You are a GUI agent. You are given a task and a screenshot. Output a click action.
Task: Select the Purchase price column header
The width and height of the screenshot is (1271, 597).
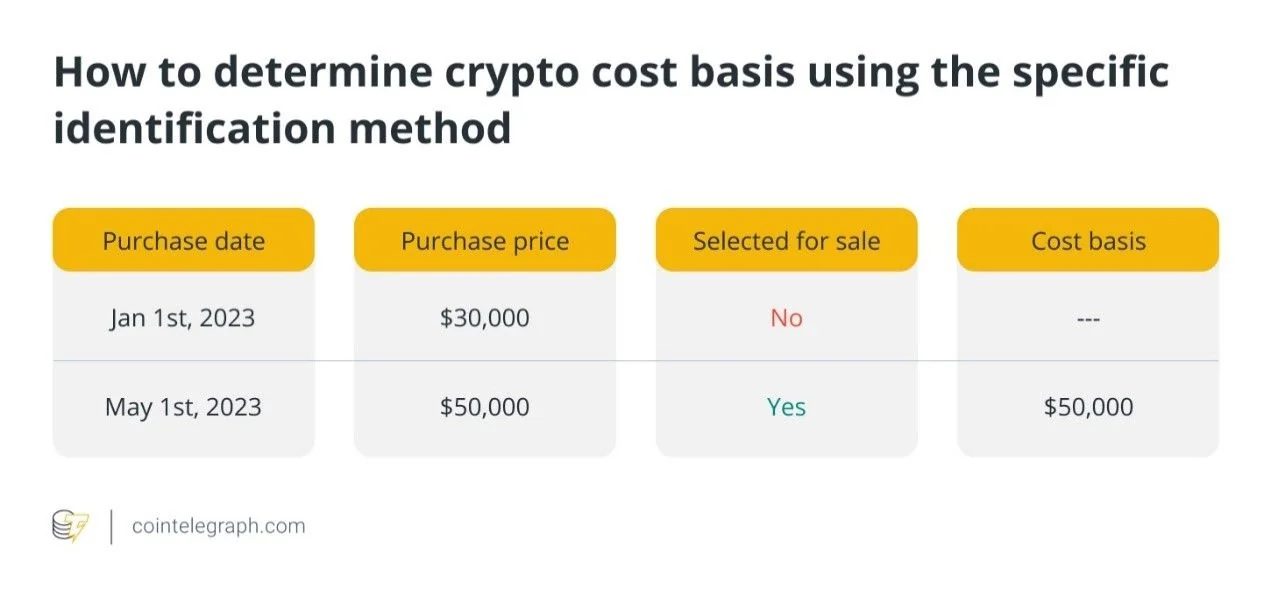(485, 240)
